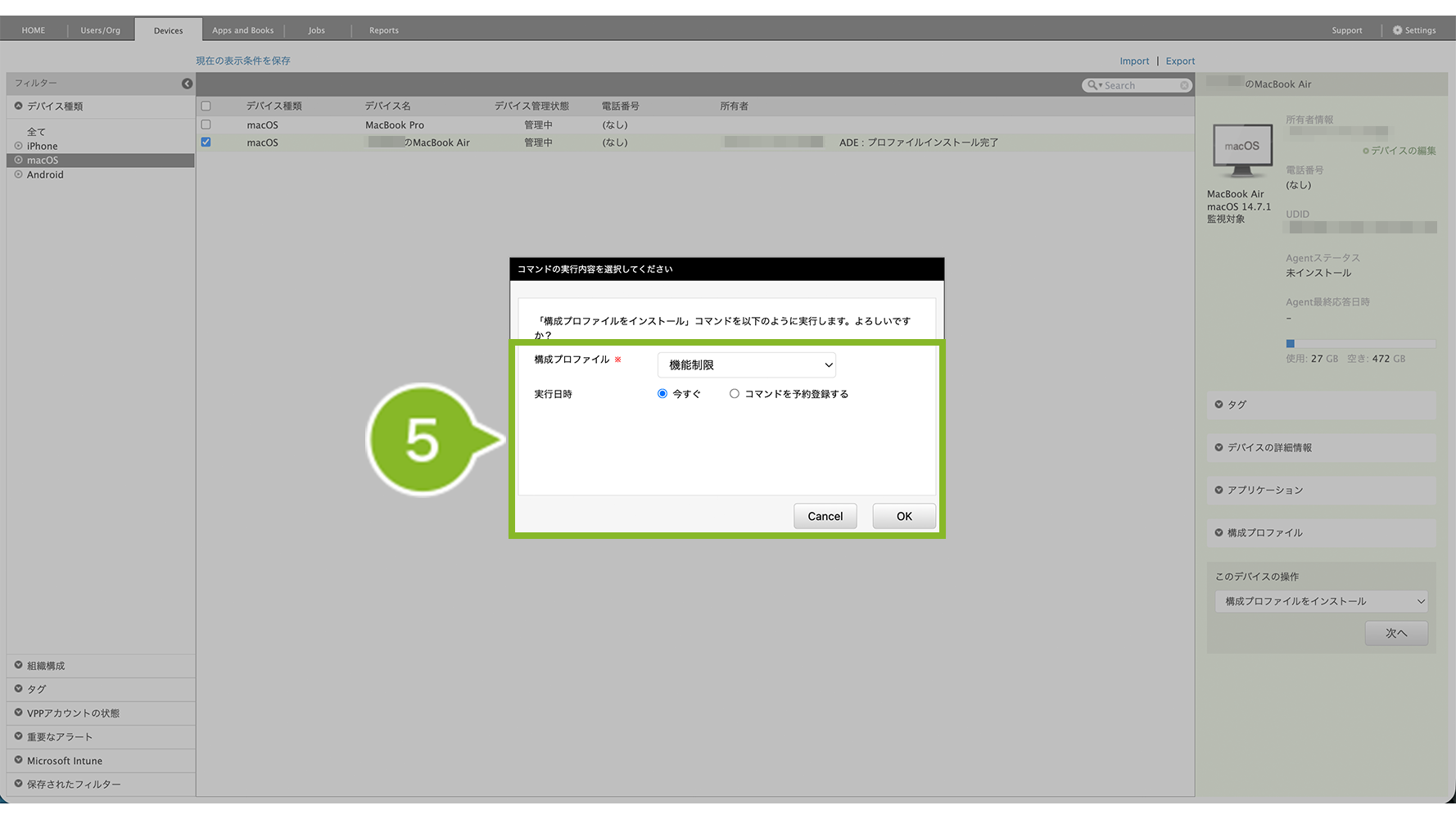Open the Users/Org tab
The height and width of the screenshot is (819, 1456).
[100, 30]
